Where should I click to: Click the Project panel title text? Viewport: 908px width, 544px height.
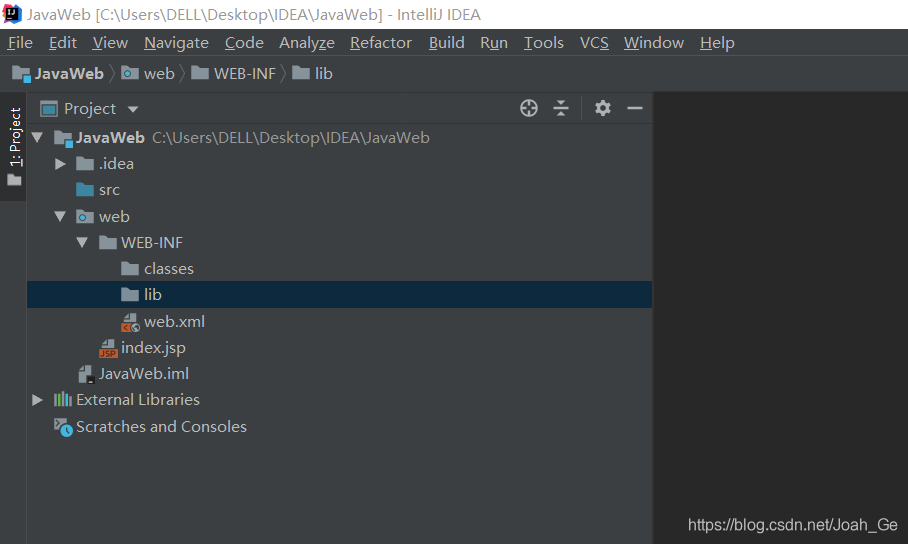[x=90, y=109]
